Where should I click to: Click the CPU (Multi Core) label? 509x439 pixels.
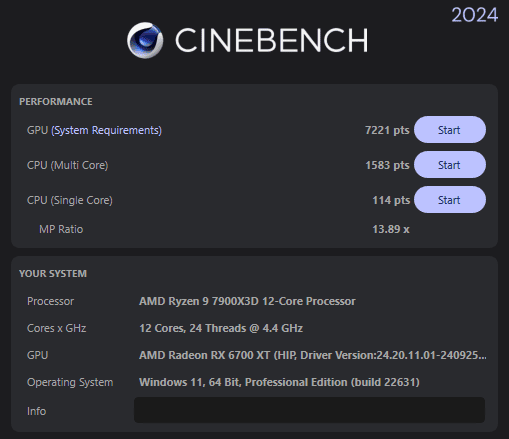click(x=68, y=165)
